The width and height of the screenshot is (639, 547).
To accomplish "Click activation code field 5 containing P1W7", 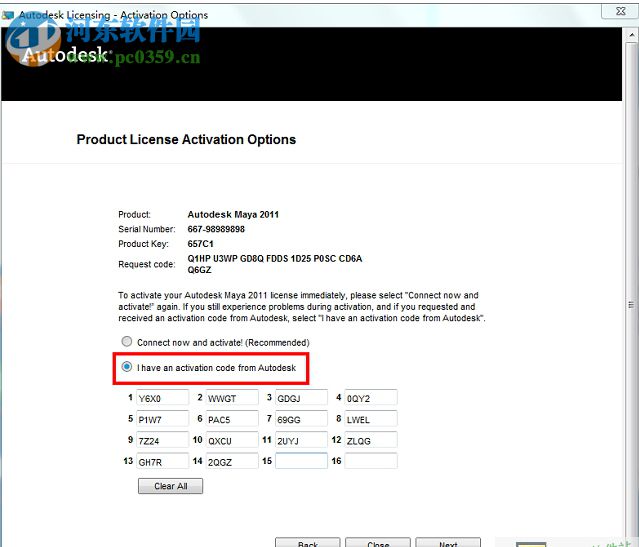I will 162,419.
